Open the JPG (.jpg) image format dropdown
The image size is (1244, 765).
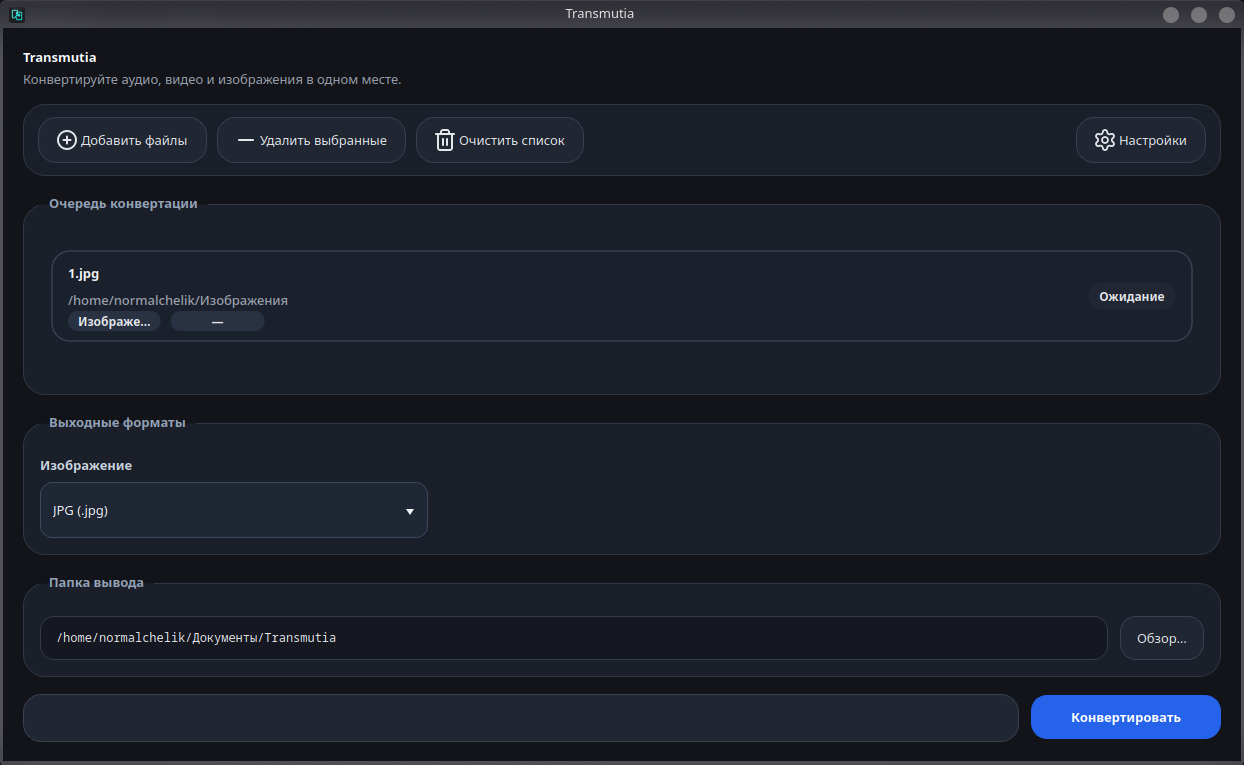tap(234, 510)
